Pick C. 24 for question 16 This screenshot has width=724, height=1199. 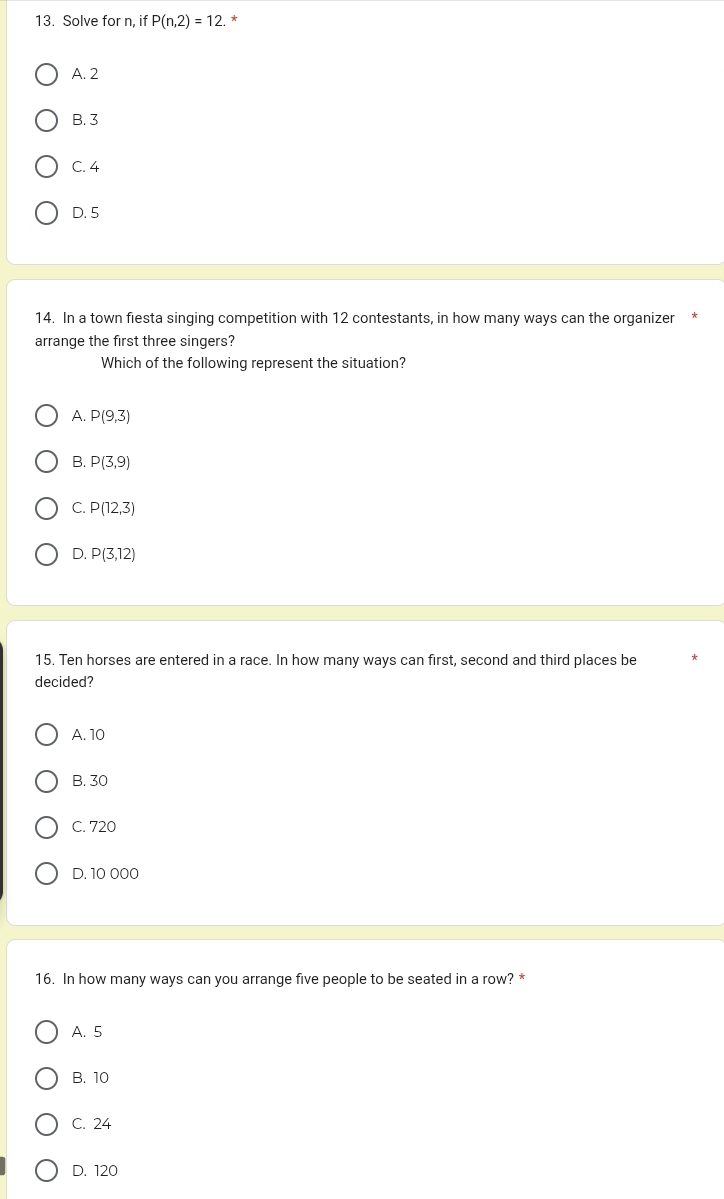click(x=47, y=1124)
